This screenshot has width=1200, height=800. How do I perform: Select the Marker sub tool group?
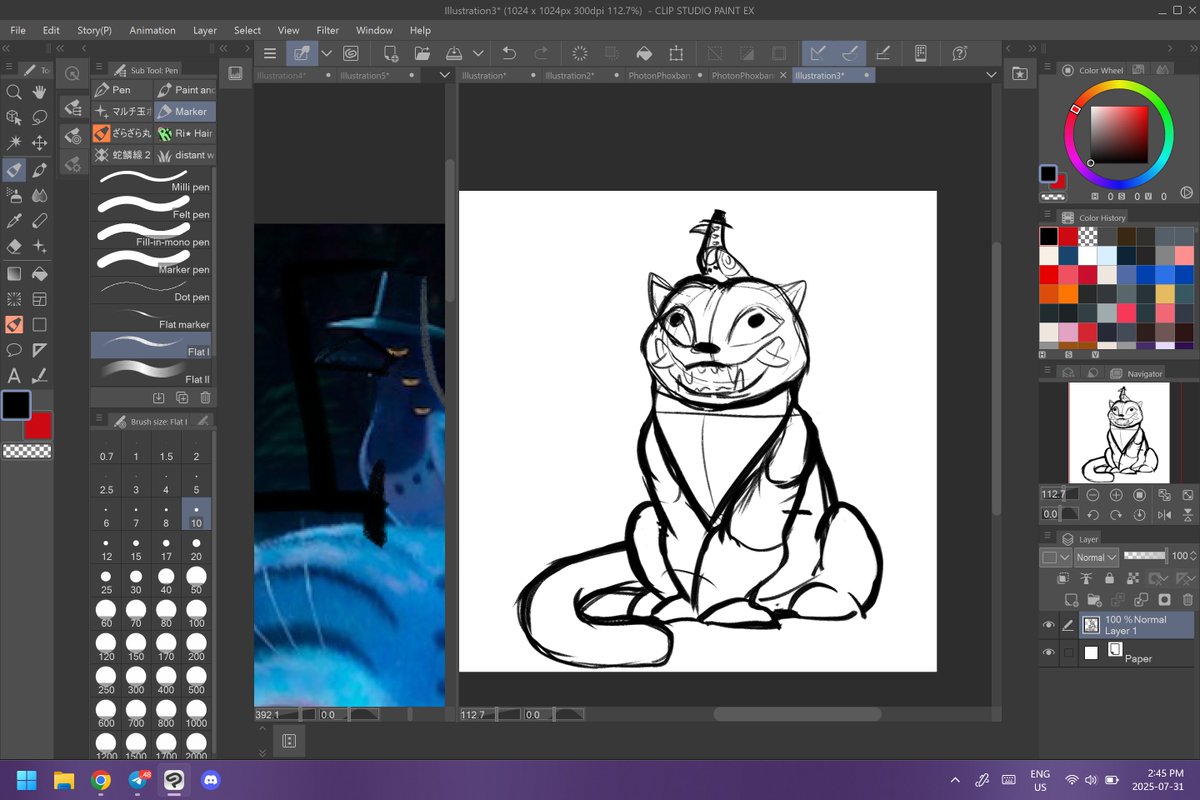pos(185,112)
